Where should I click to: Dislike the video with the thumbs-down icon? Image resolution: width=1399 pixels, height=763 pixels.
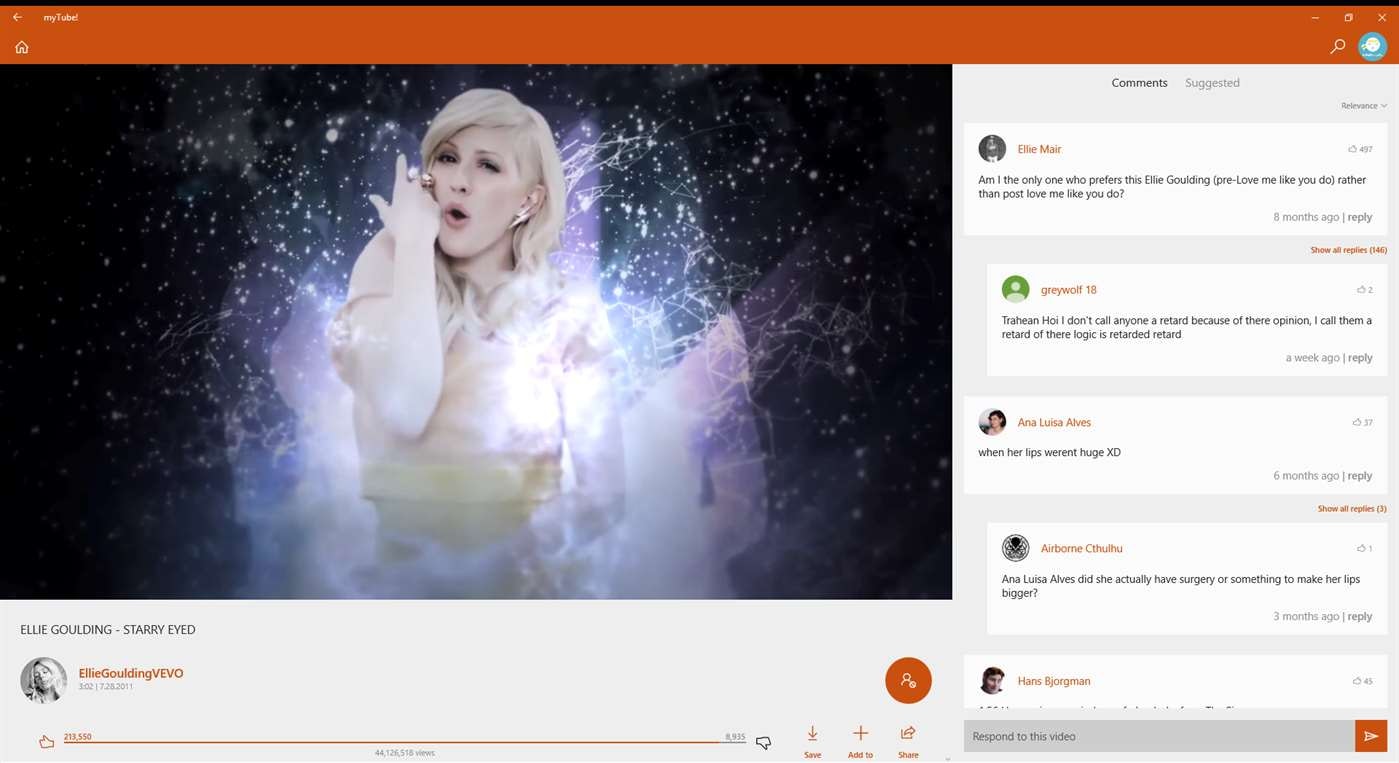(x=763, y=742)
